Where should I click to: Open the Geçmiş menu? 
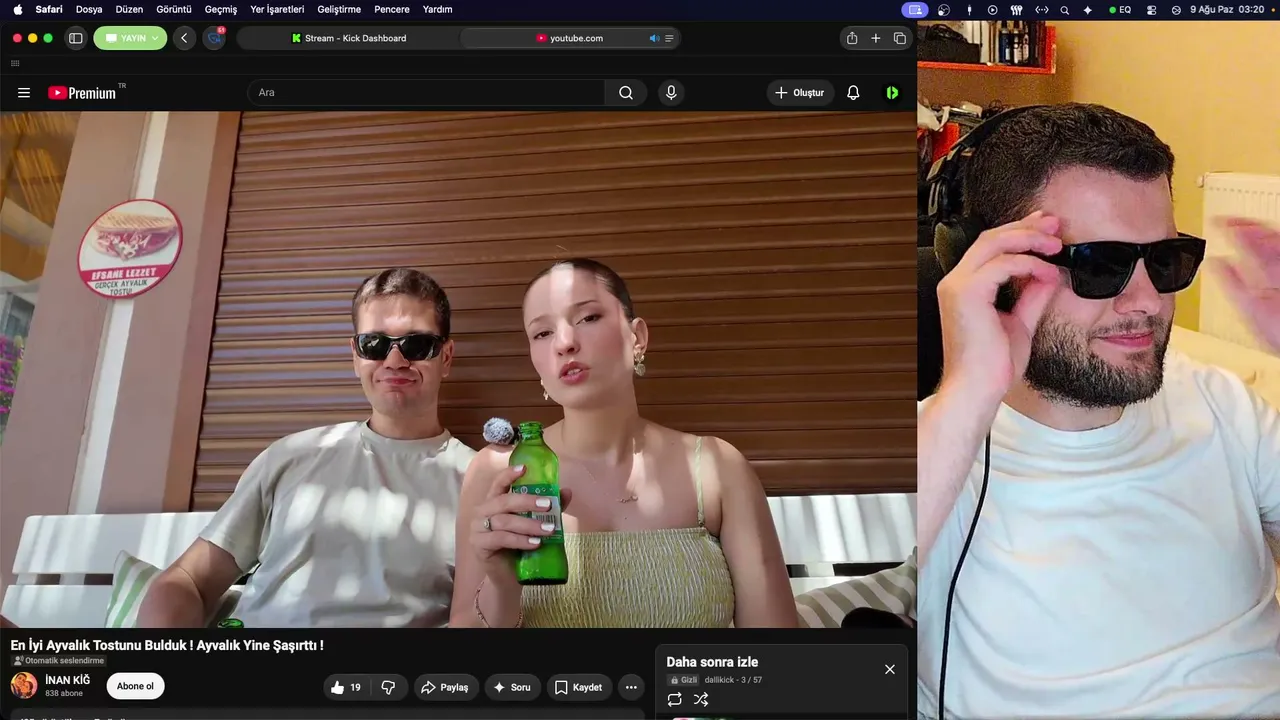point(221,9)
